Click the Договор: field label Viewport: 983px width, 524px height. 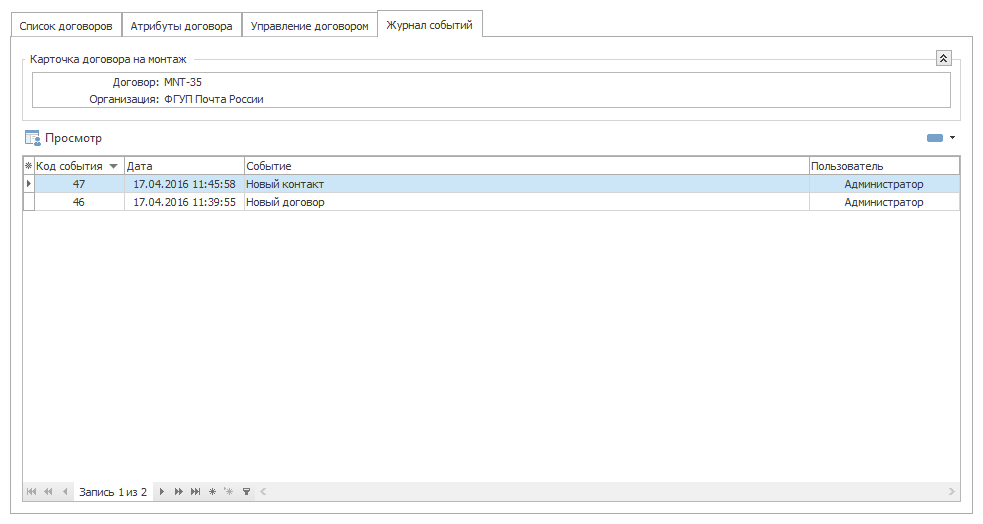[x=136, y=82]
